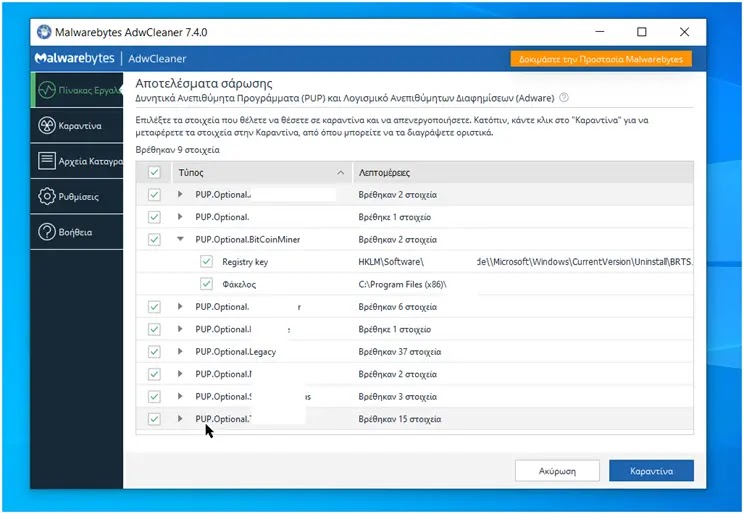Expand the first PUP.Optional group
This screenshot has width=744, height=514.
180,195
